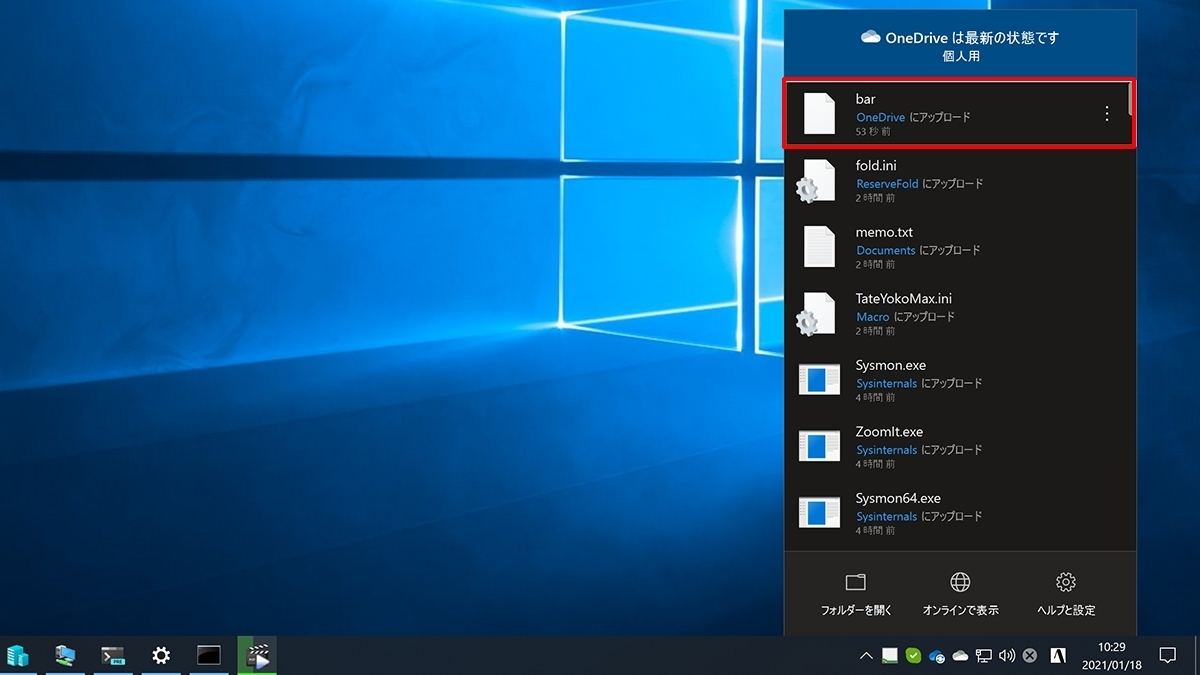Click the Sysmon64.exe application icon
This screenshot has height=675, width=1200.
coord(819,513)
